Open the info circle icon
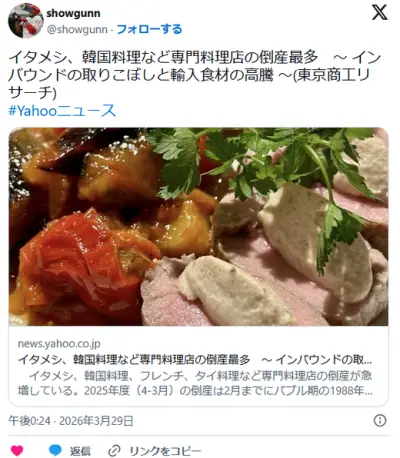Viewport: 400px width, 458px height. click(x=380, y=420)
